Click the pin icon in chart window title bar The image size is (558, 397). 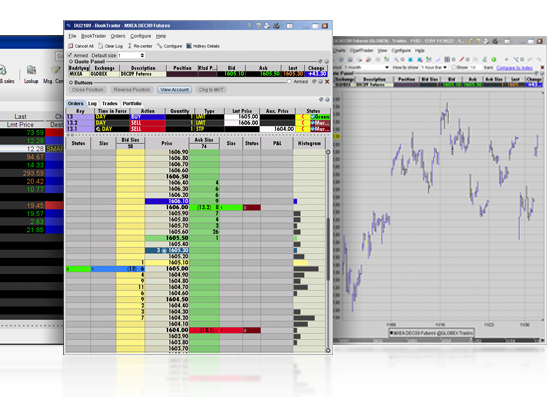click(470, 41)
